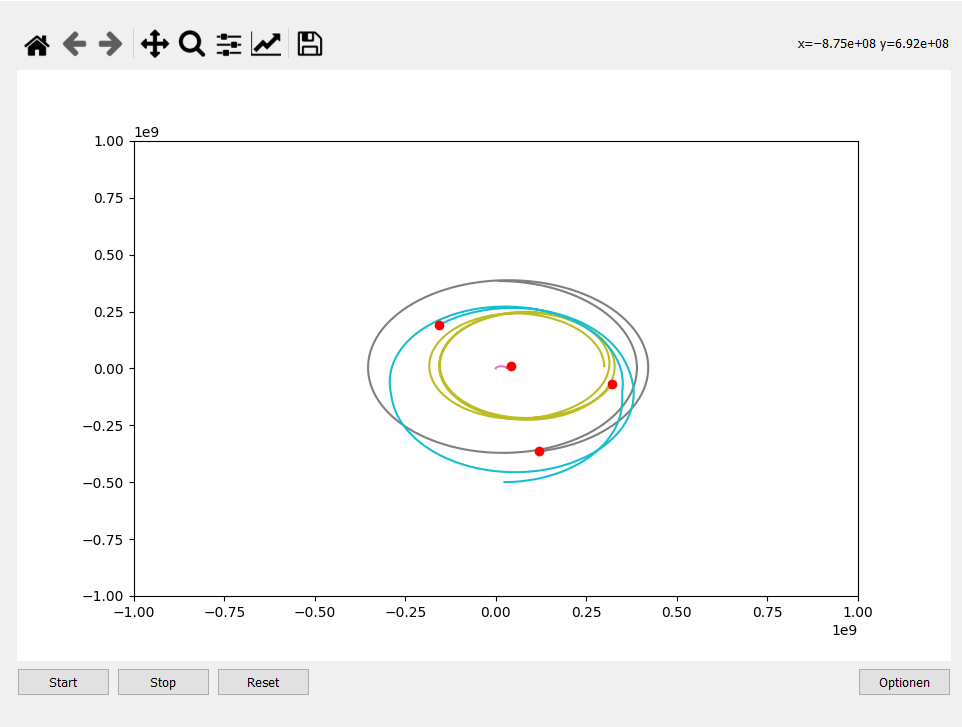This screenshot has width=962, height=727.
Task: Toggle the Zoom to rectangle magnifier
Action: point(191,44)
